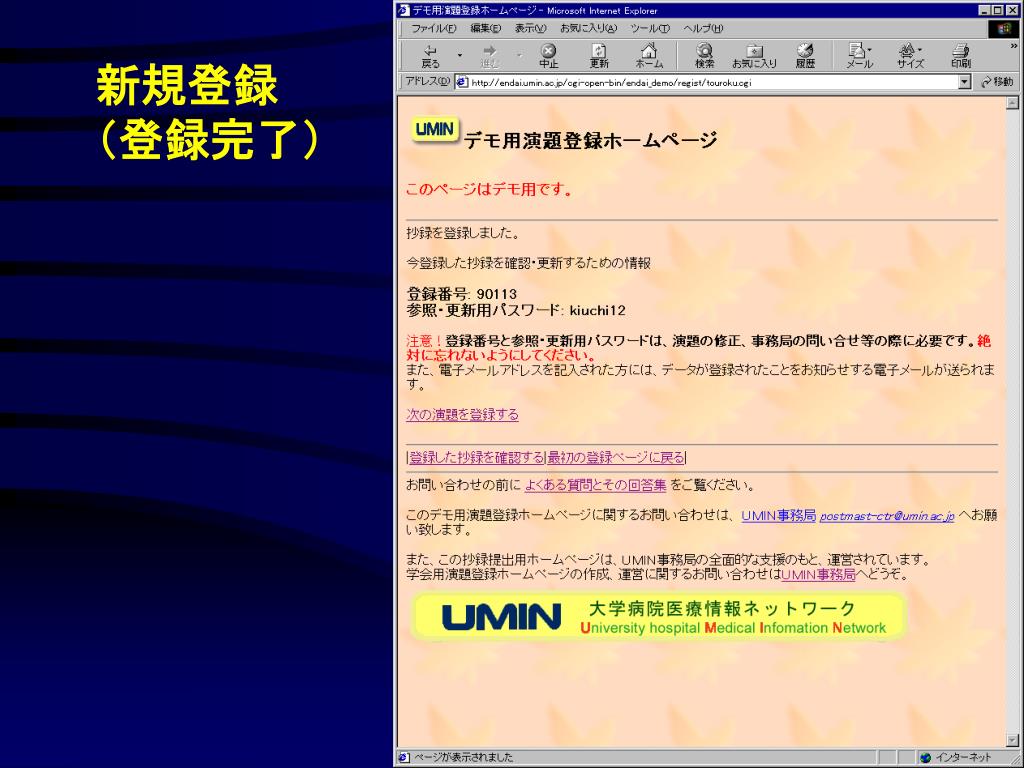The image size is (1024, 768).
Task: Click the Refresh (更新) toolbar icon
Action: 599,56
